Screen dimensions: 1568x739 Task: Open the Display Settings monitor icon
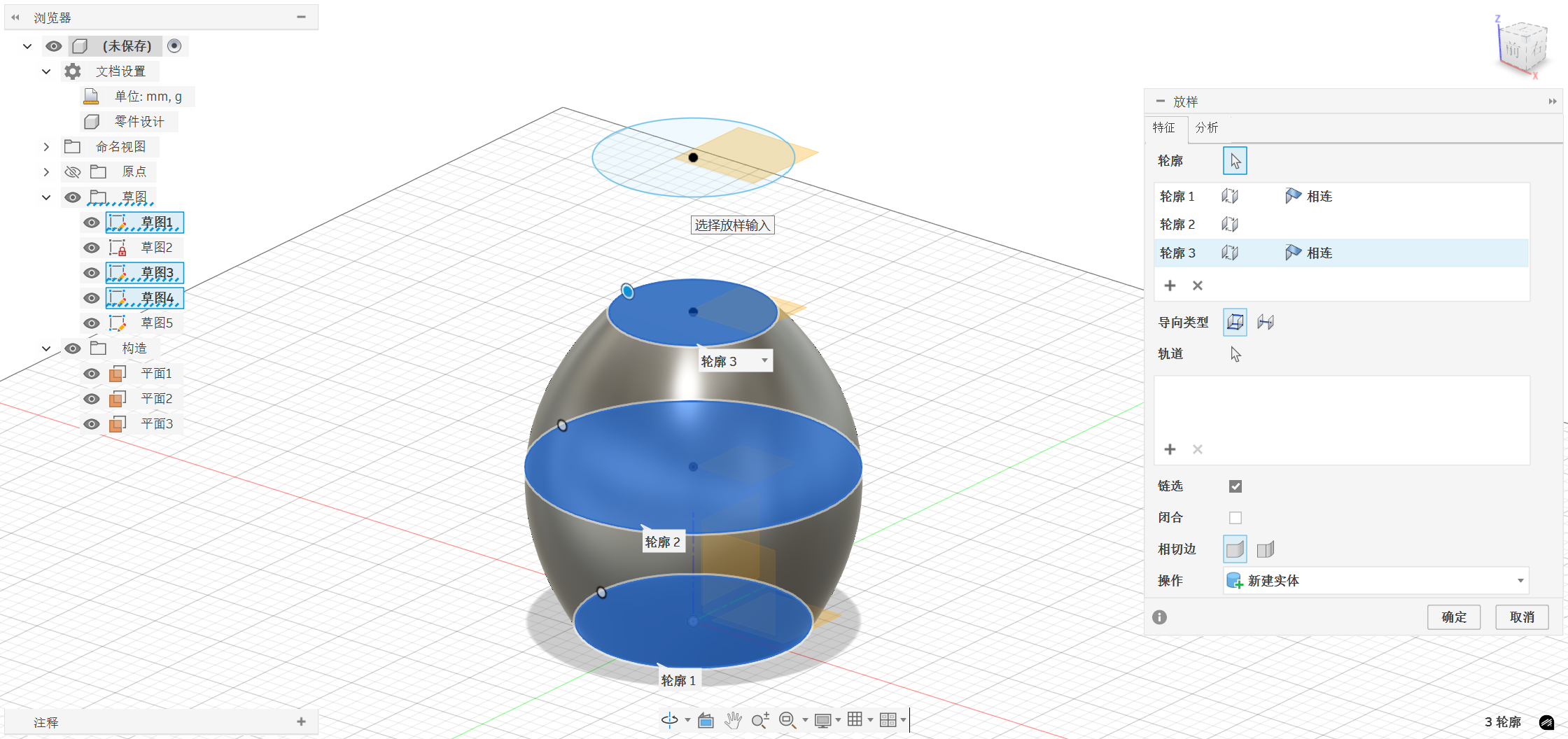[823, 720]
